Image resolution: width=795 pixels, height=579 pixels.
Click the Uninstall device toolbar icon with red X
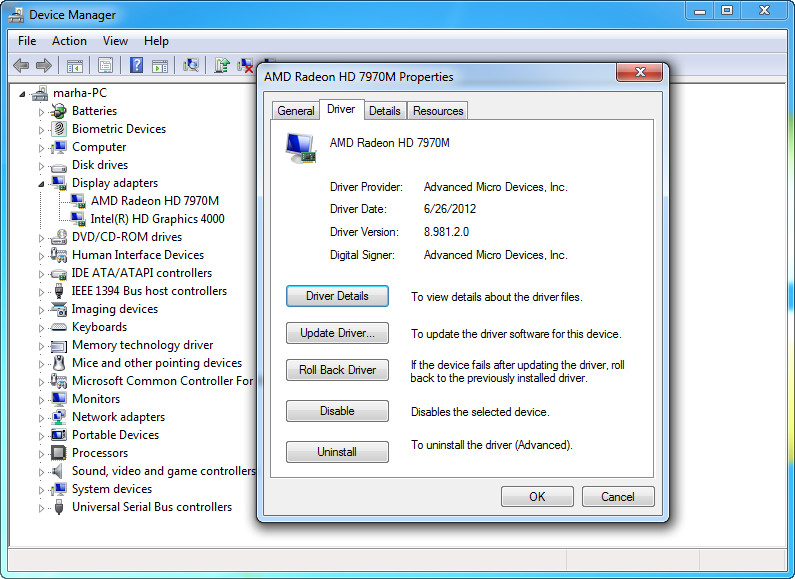point(245,65)
